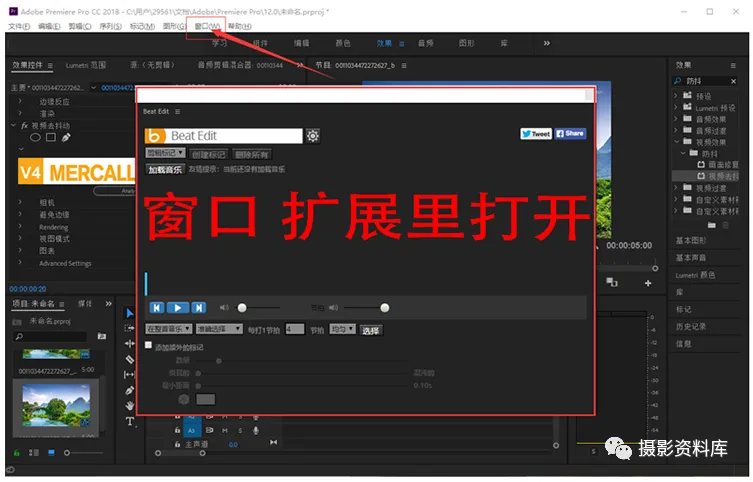
Task: Jump to previous beat in Beat Edit
Action: (157, 308)
